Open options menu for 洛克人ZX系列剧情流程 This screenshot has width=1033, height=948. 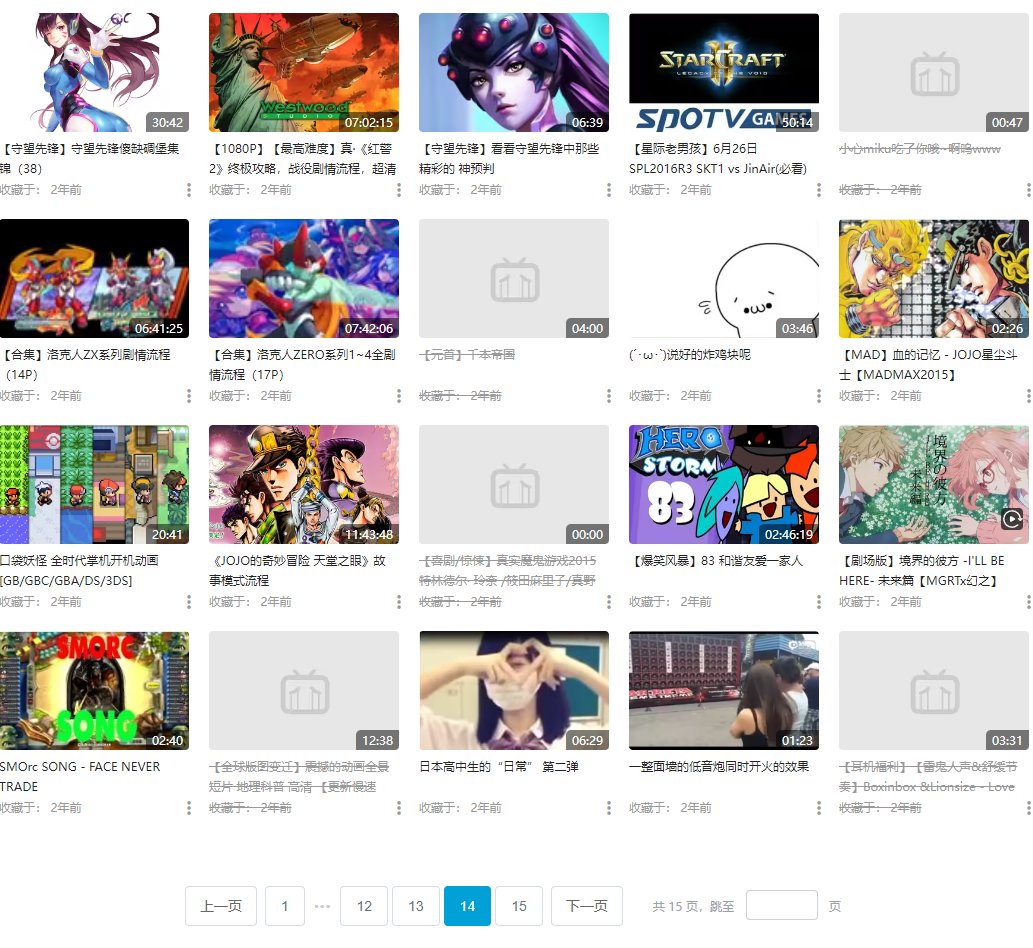click(189, 396)
